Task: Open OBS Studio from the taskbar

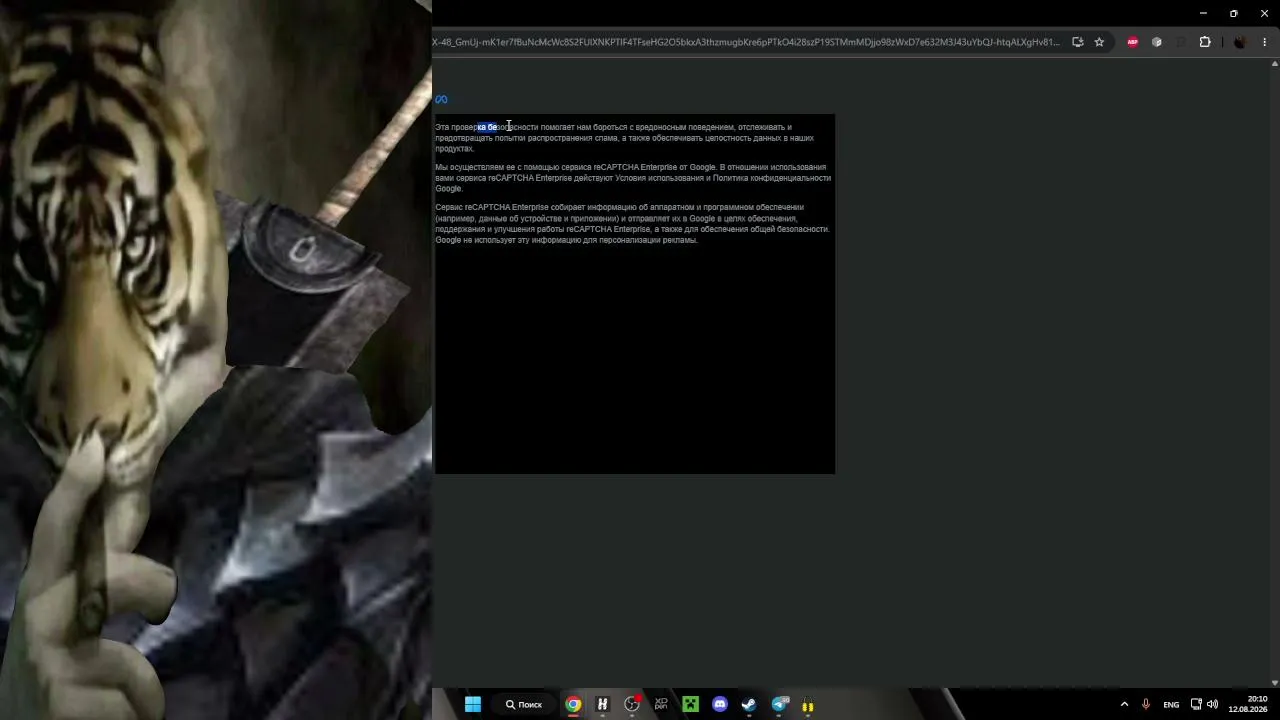Action: pos(632,704)
